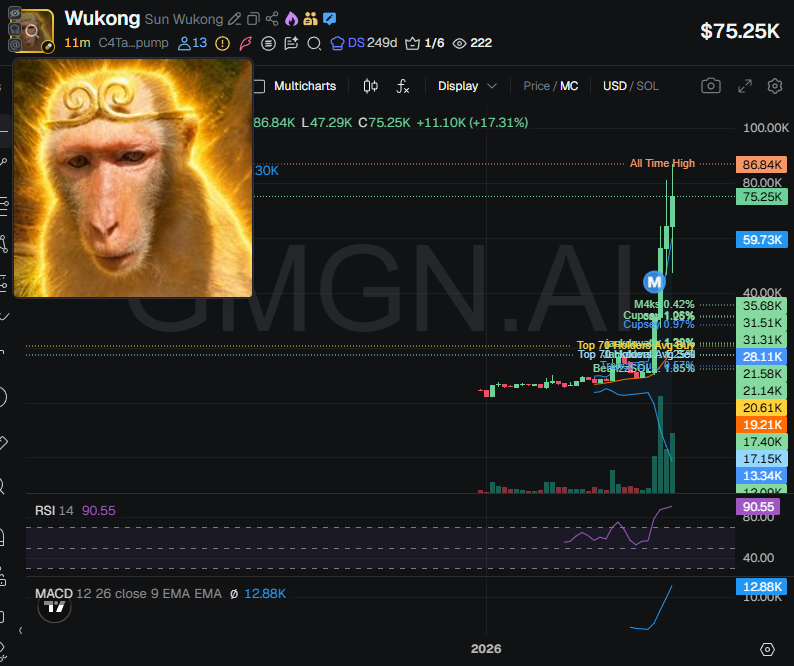Click the orange 19.21K axis label
Screen dimensions: 794x666
pos(762,424)
